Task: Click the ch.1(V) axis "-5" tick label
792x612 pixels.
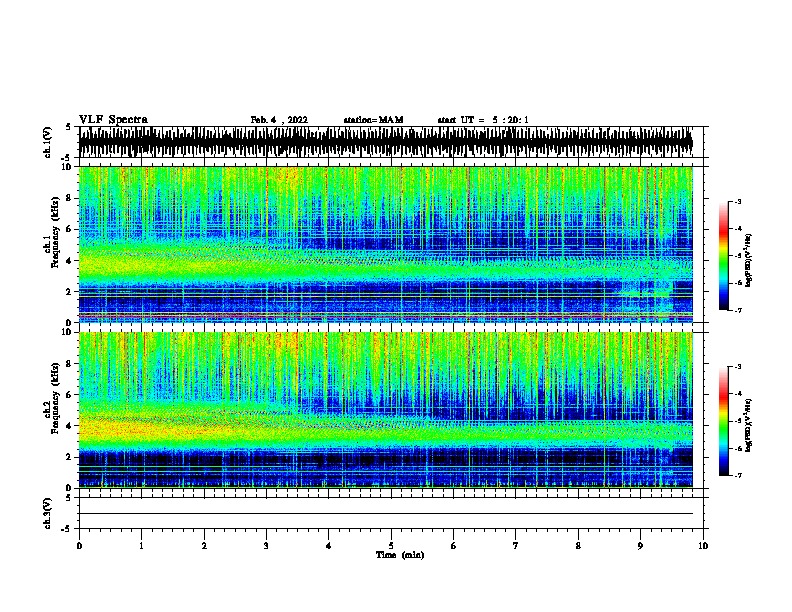Action: [x=67, y=158]
